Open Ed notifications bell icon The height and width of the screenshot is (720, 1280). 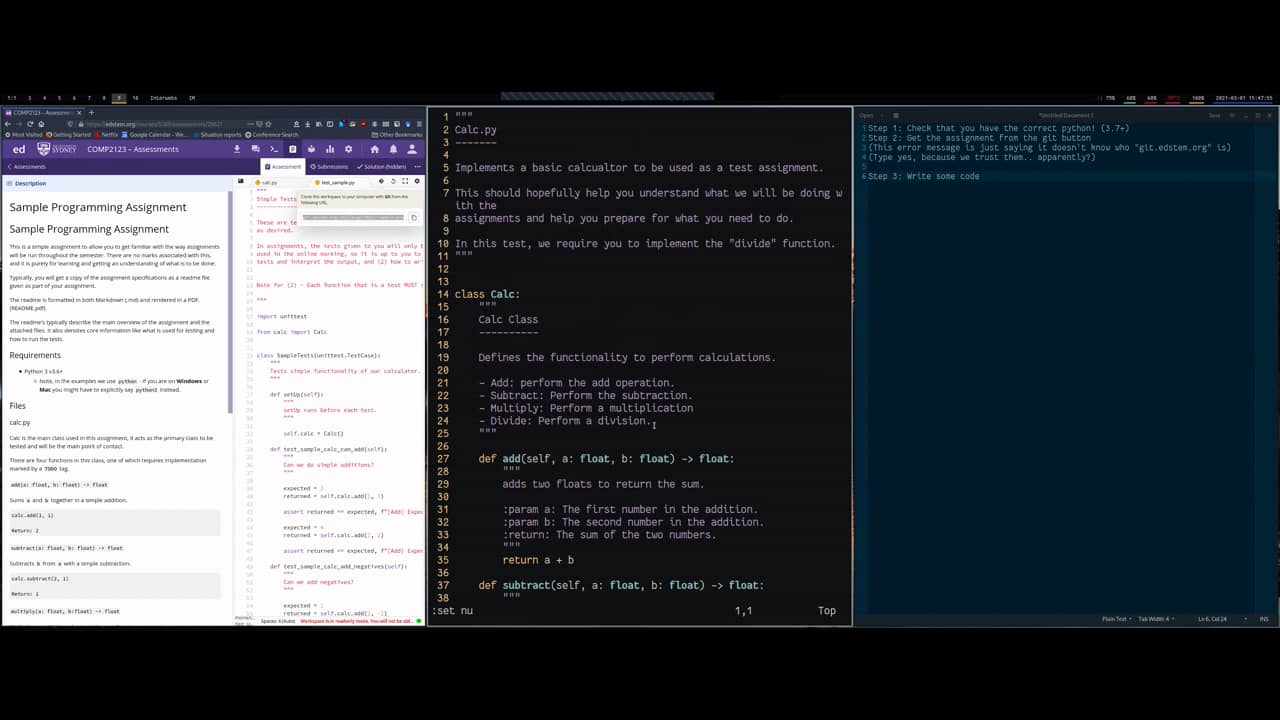click(x=393, y=149)
